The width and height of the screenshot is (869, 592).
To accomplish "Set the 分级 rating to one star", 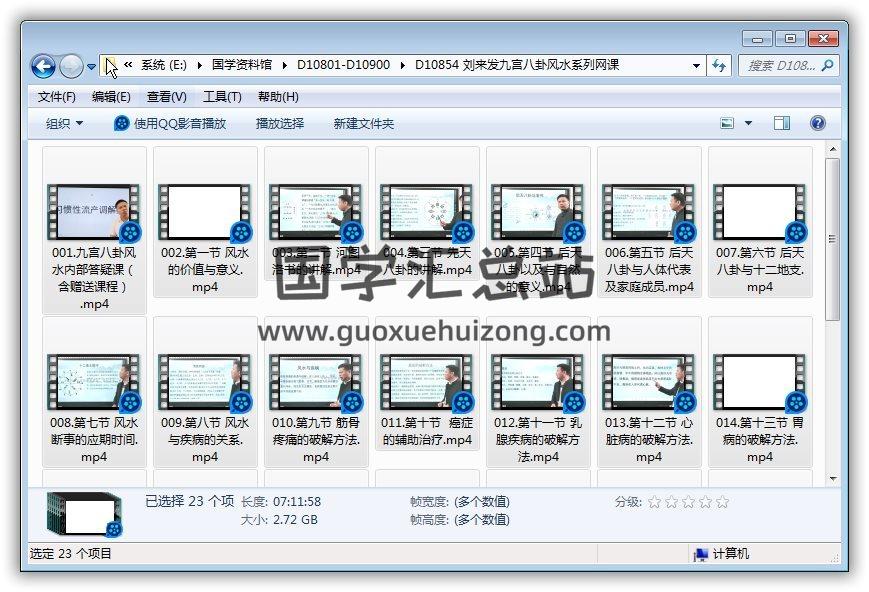I will point(655,502).
